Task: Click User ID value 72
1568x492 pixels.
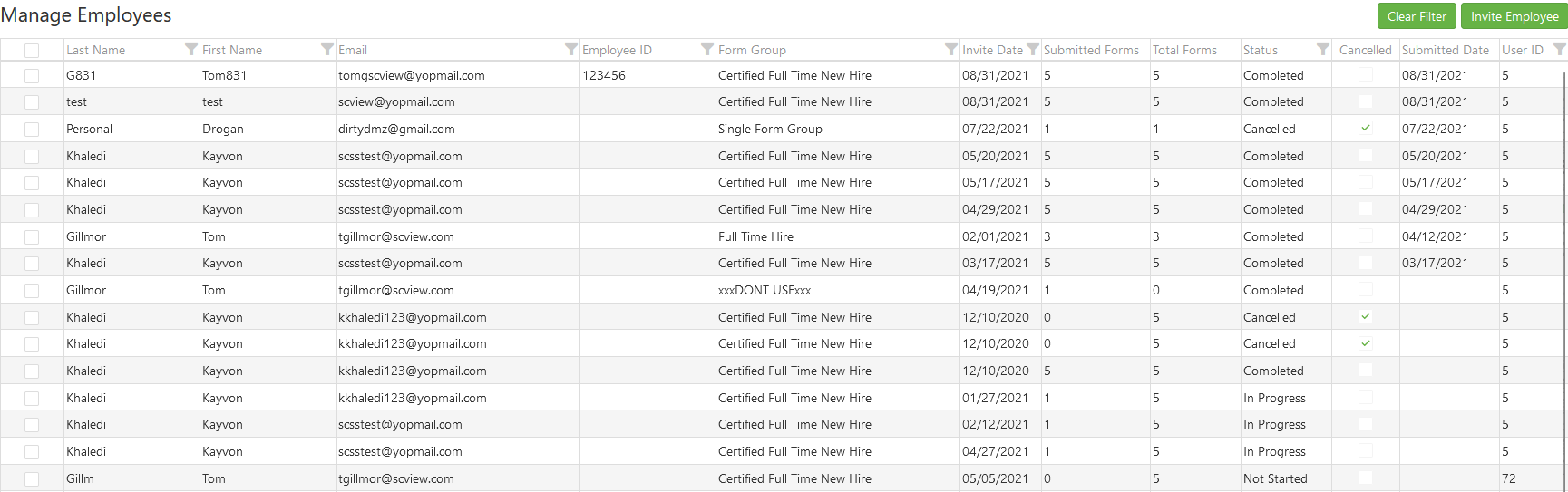Action: [1508, 478]
